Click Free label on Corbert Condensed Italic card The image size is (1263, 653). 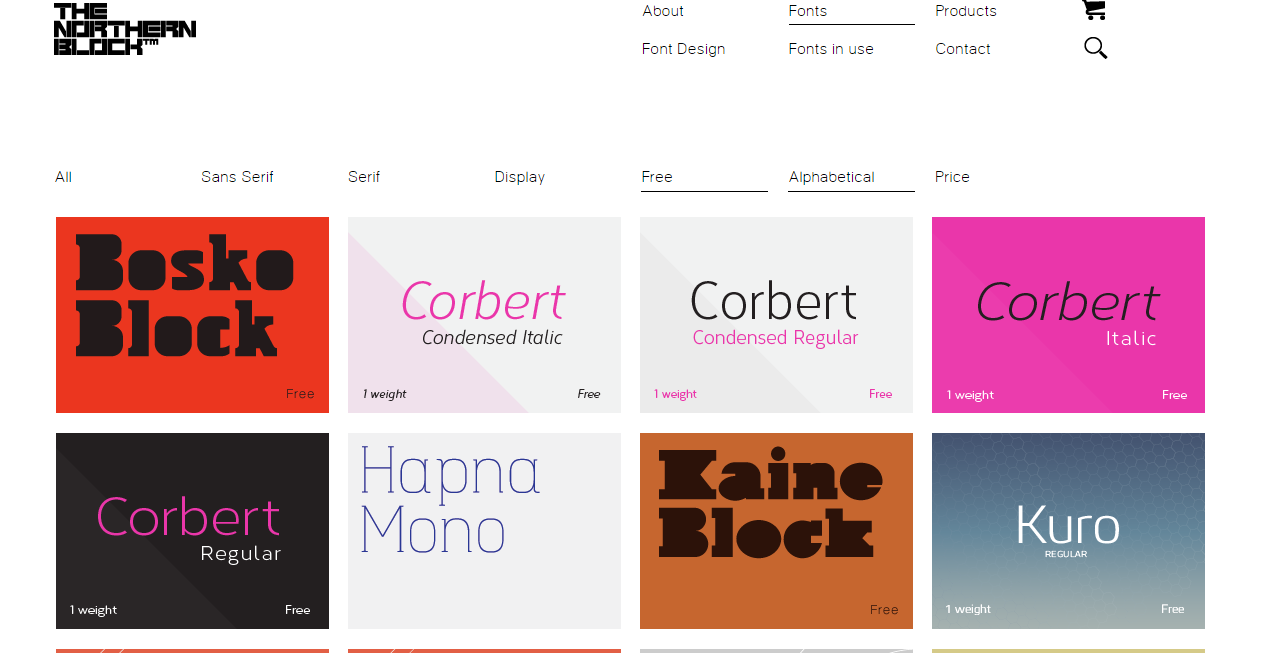[589, 394]
